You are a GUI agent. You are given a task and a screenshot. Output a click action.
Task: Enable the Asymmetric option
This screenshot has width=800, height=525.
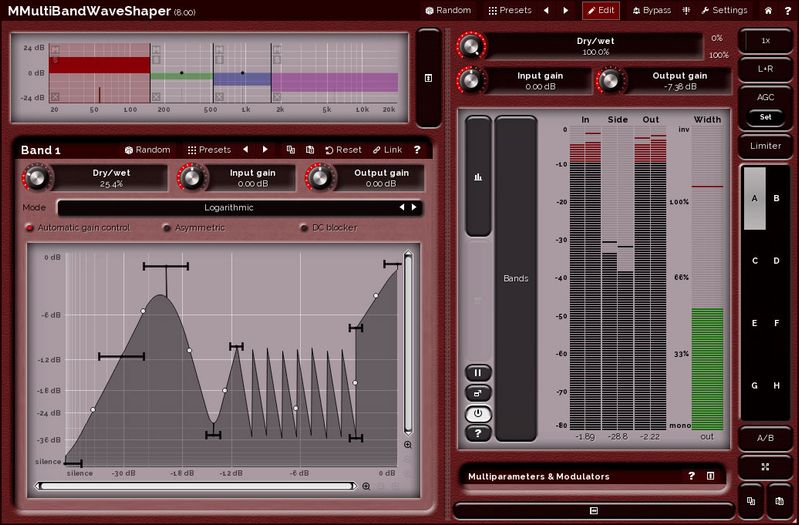(194, 228)
